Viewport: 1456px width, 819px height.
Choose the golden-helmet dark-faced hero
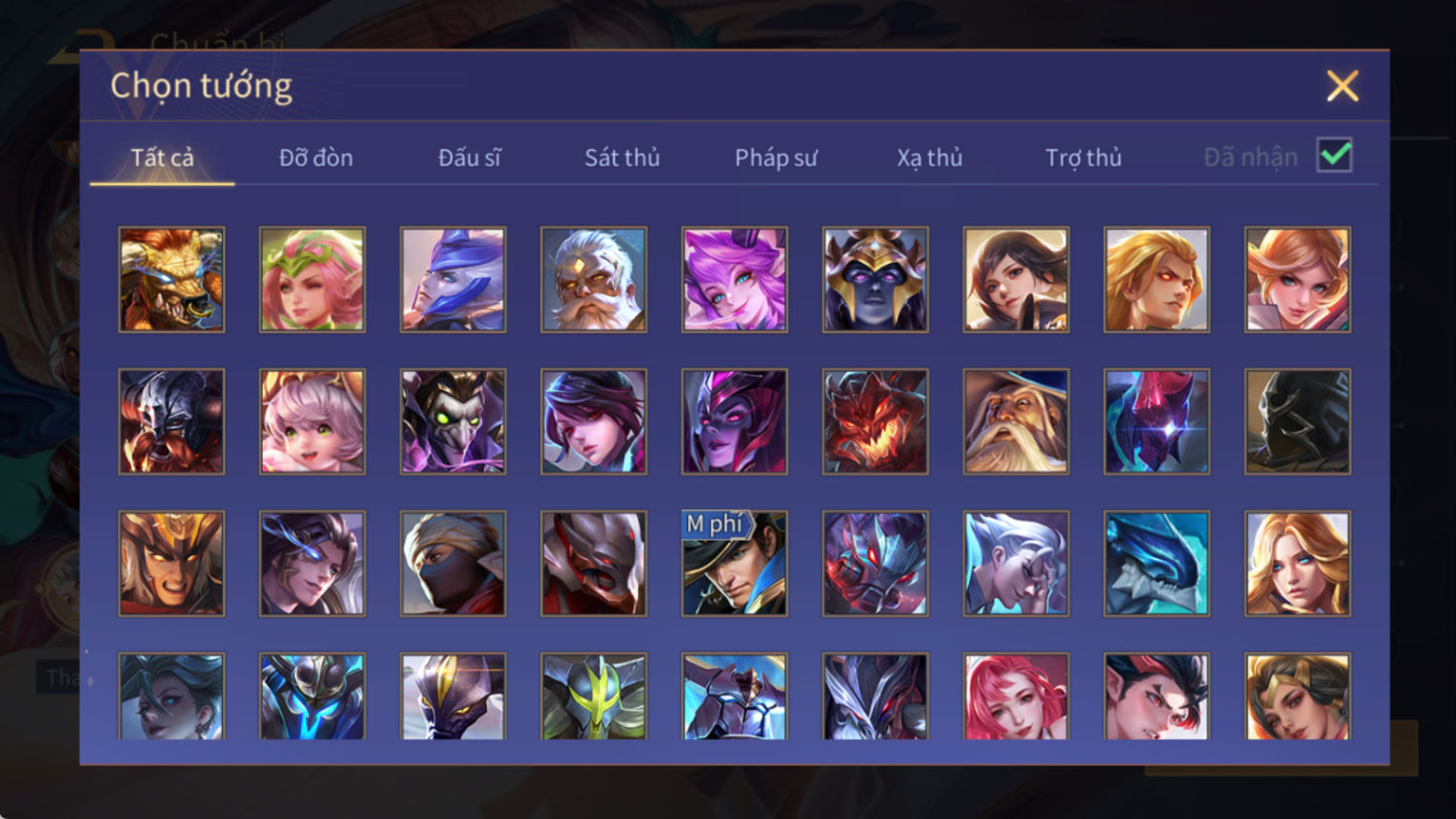(874, 279)
